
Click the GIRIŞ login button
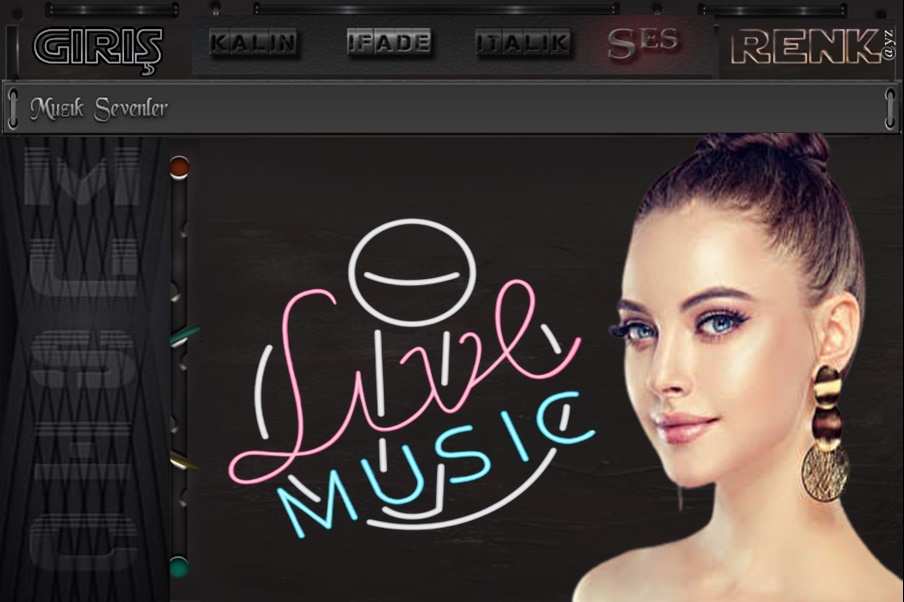[x=97, y=50]
